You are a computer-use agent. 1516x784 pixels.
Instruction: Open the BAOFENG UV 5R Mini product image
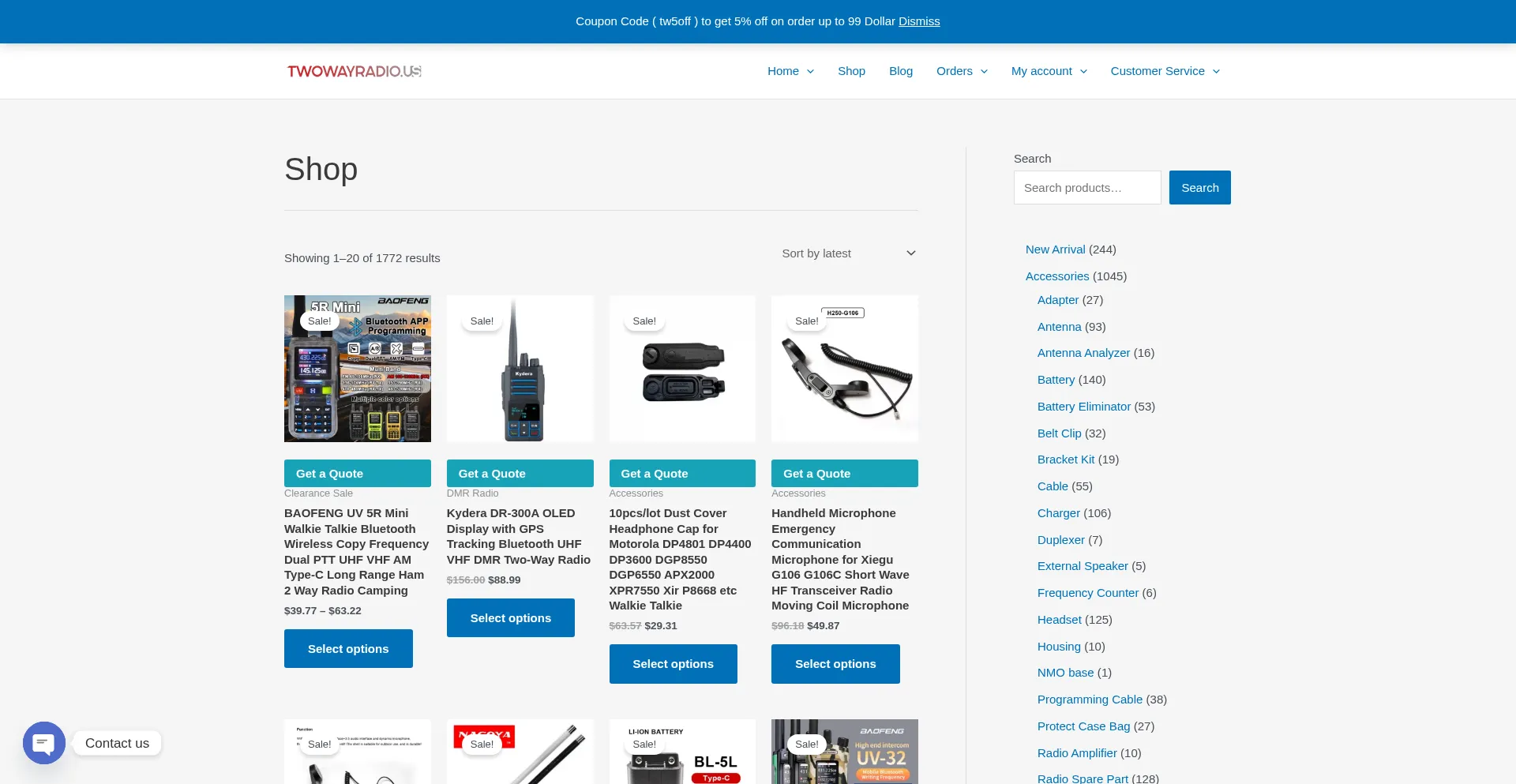tap(357, 369)
